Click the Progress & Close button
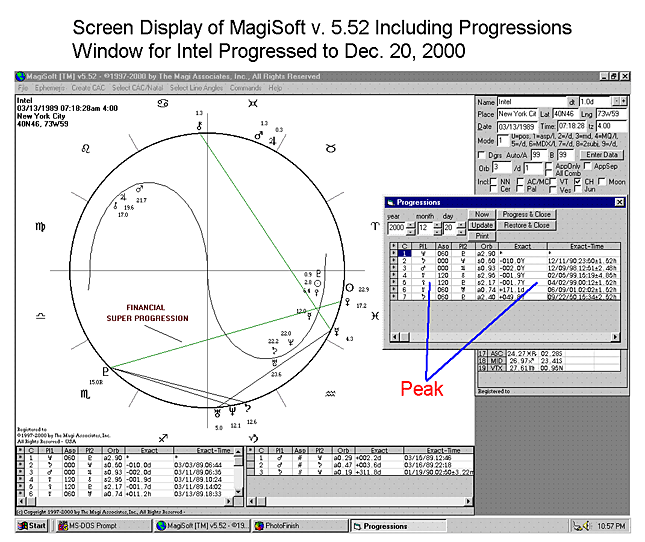 click(527, 214)
